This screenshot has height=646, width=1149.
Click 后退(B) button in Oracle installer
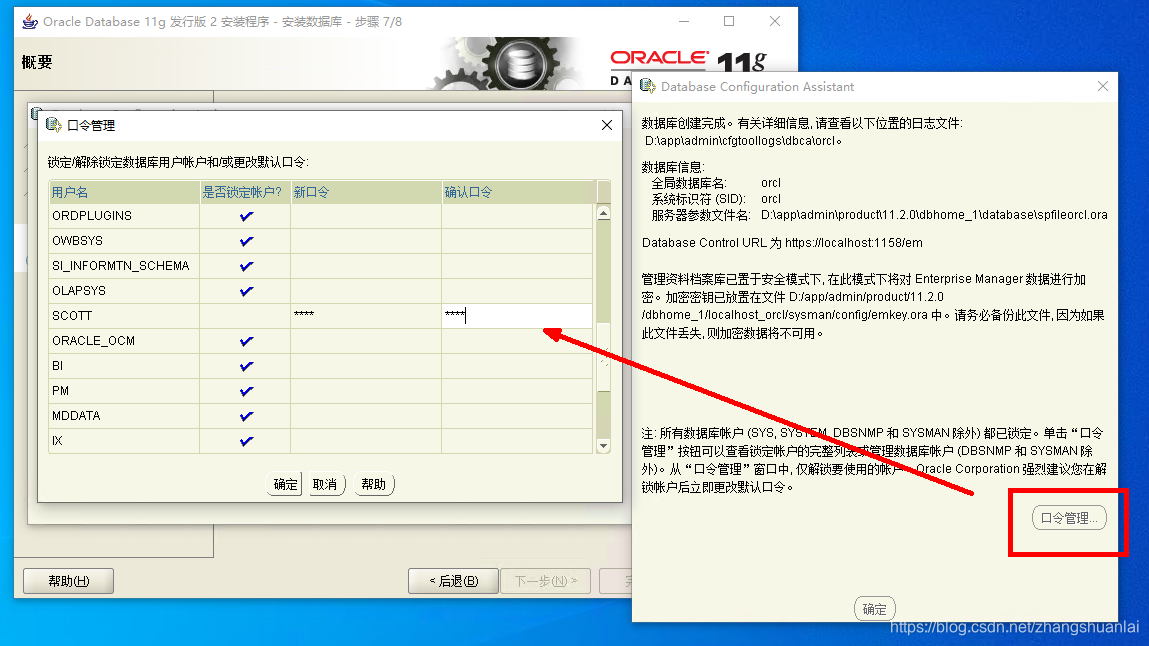pyautogui.click(x=454, y=581)
